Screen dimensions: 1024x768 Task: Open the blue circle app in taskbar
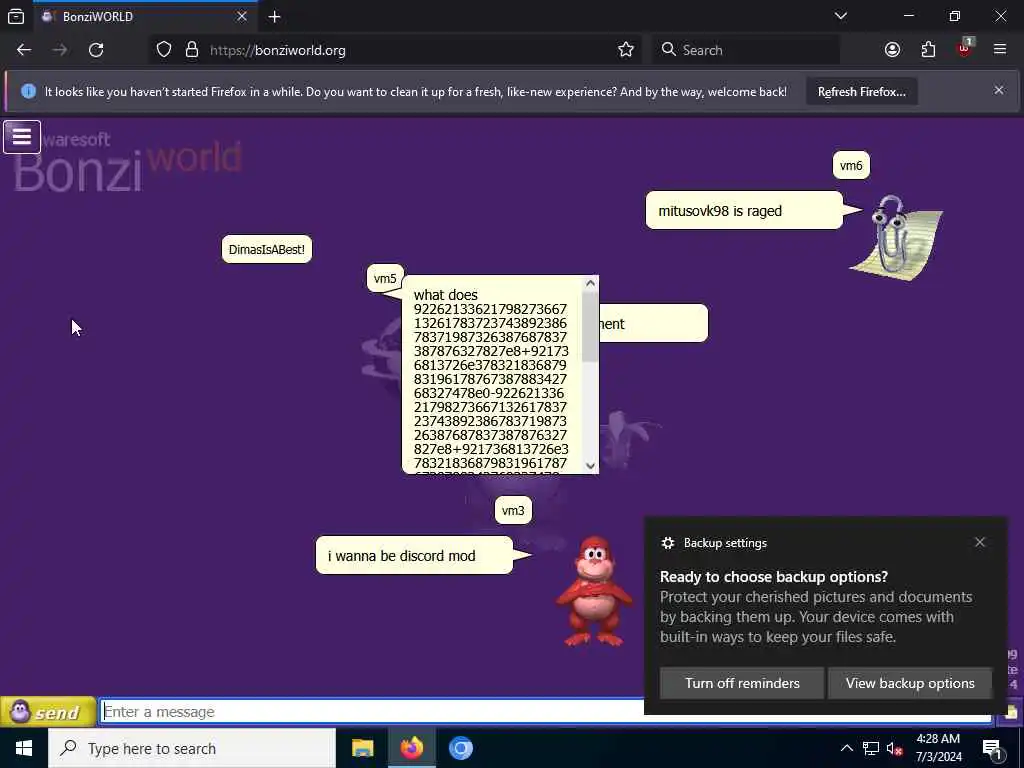[x=460, y=748]
